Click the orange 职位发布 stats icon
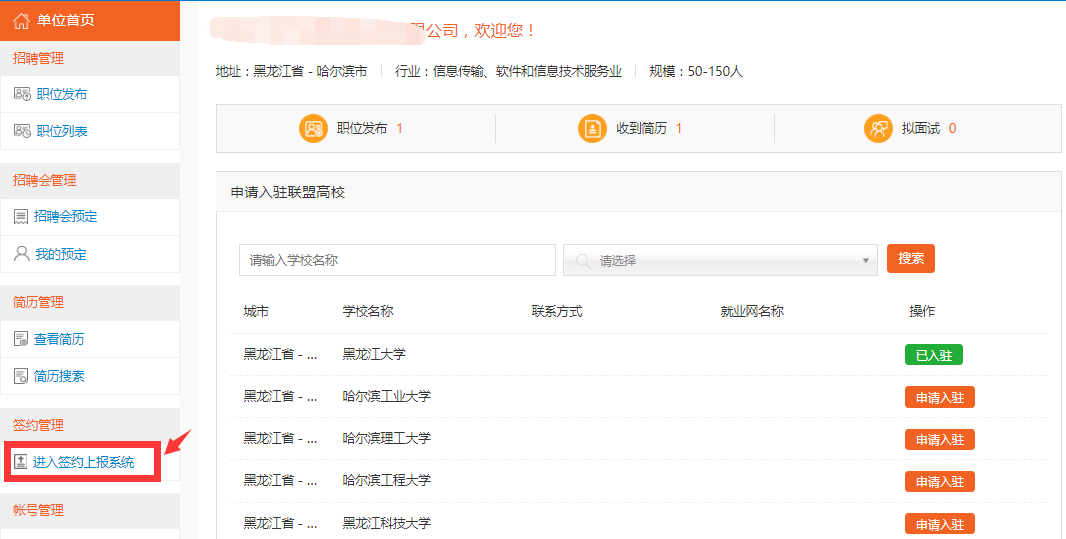Image resolution: width=1066 pixels, height=539 pixels. [x=314, y=129]
